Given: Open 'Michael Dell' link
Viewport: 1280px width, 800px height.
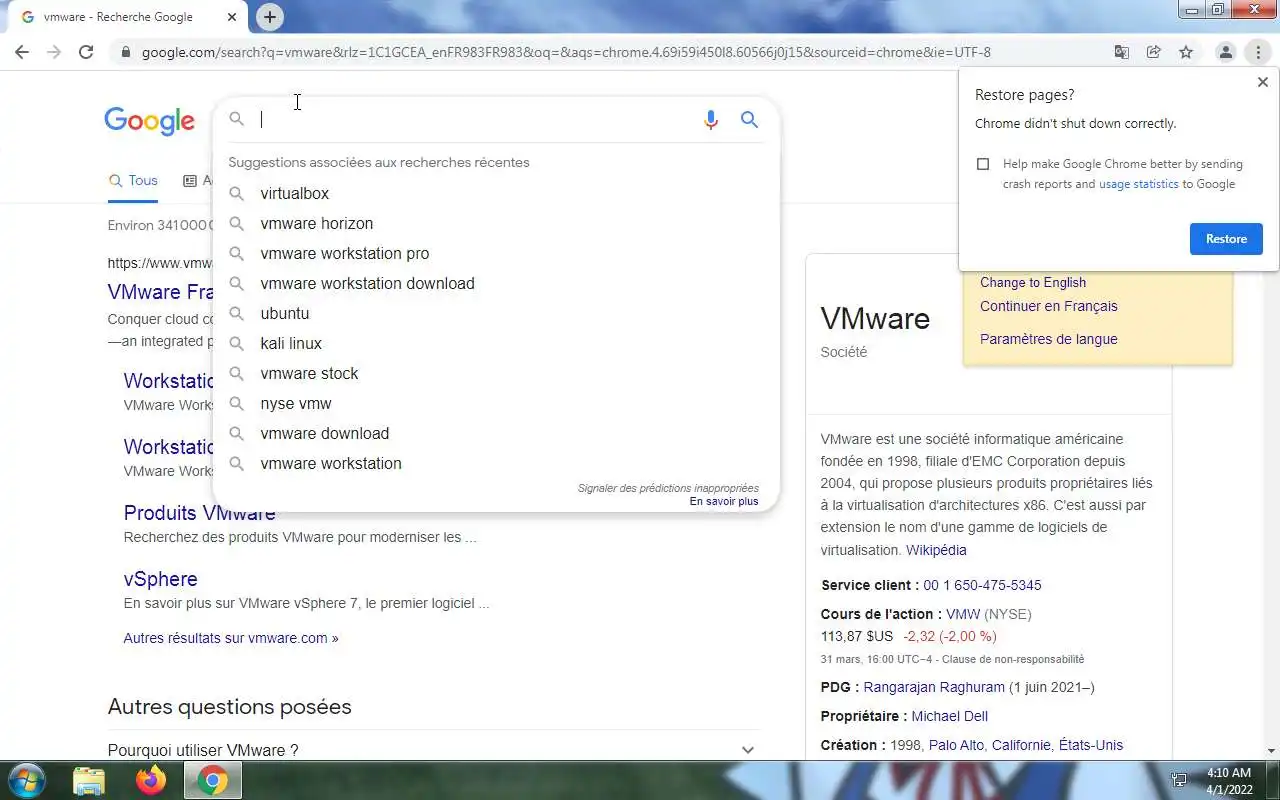Looking at the screenshot, I should [x=950, y=716].
